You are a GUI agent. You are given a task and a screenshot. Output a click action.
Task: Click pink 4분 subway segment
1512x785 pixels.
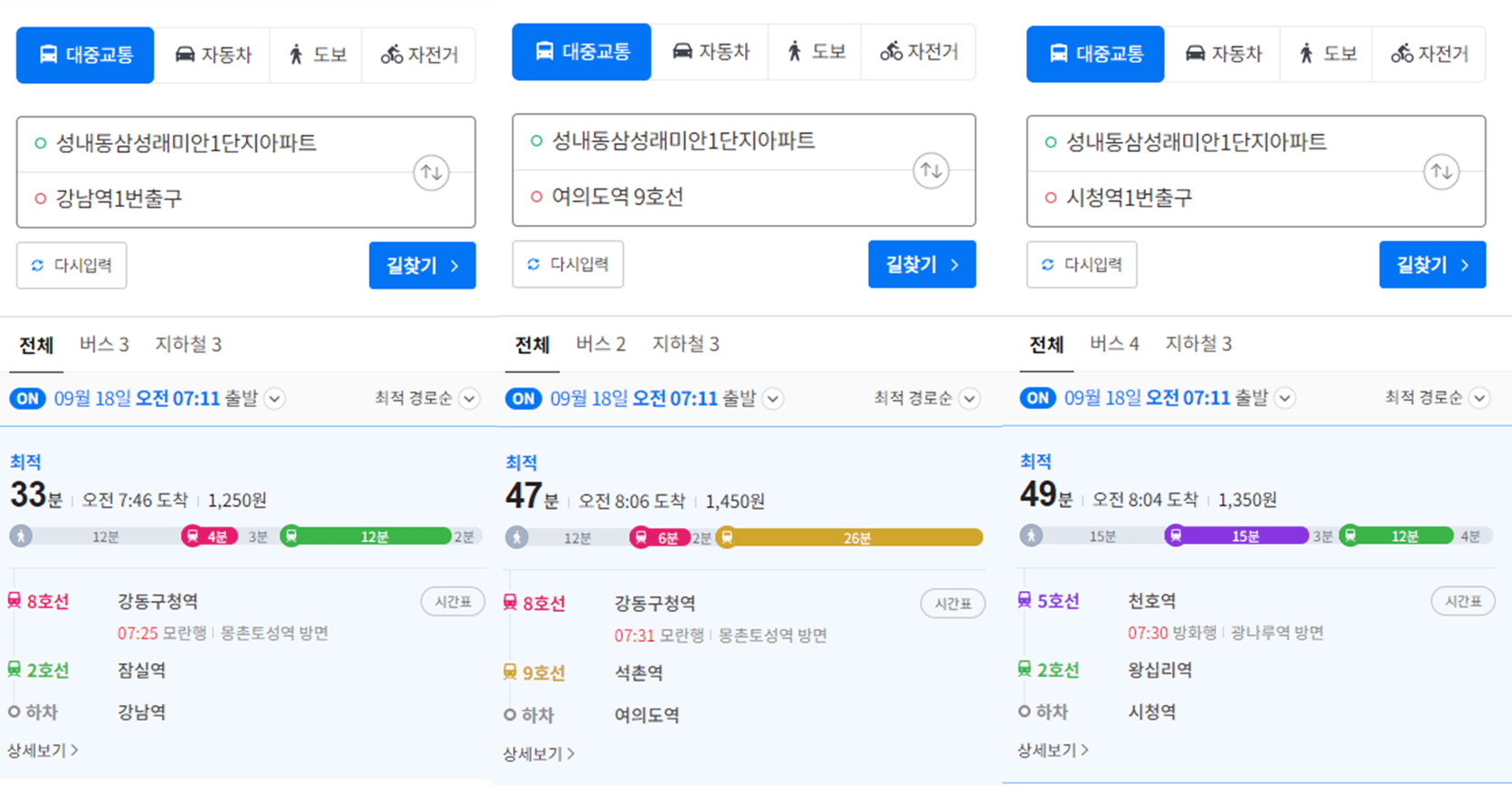click(x=209, y=536)
